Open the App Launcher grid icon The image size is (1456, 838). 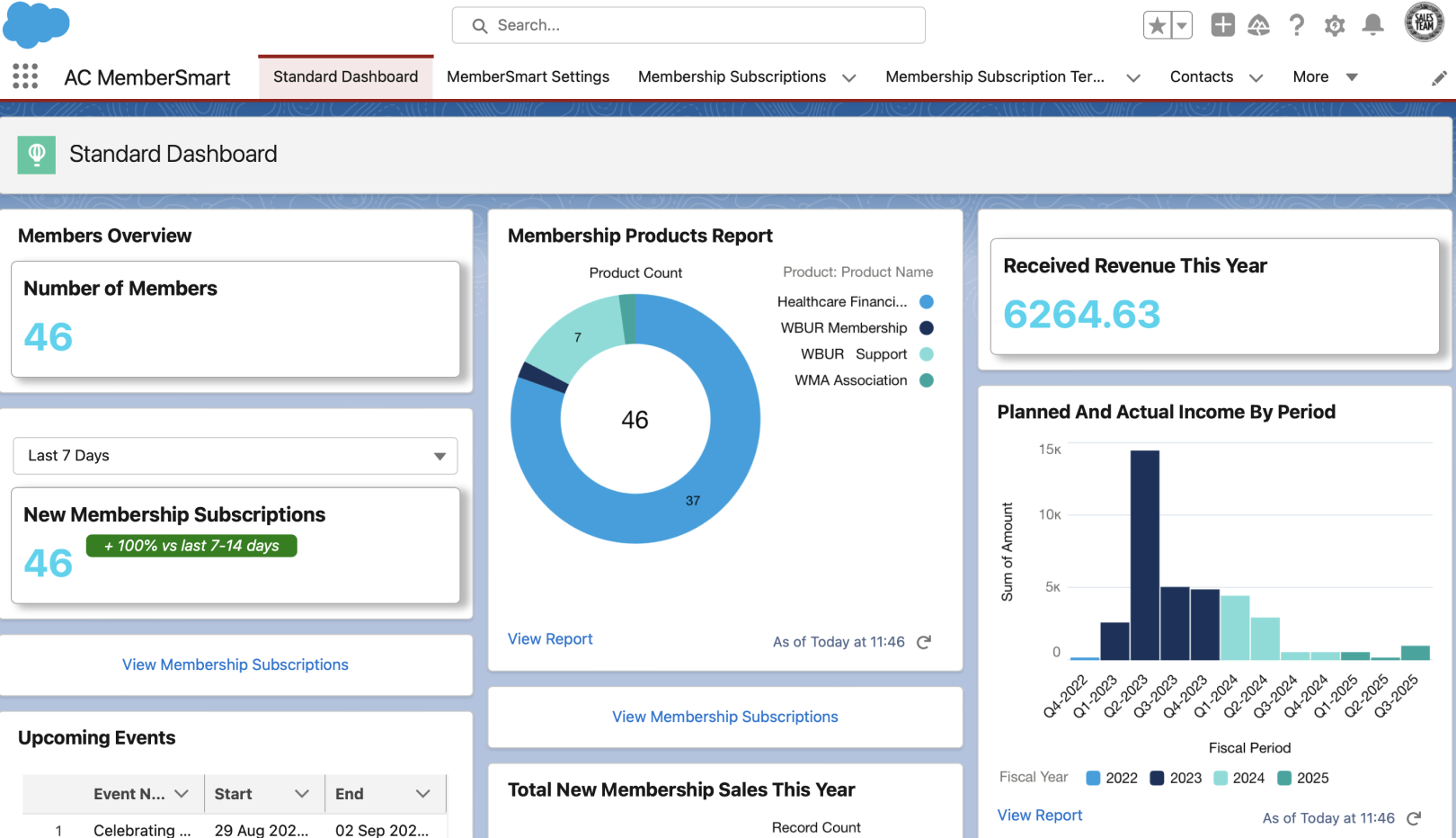[x=25, y=76]
